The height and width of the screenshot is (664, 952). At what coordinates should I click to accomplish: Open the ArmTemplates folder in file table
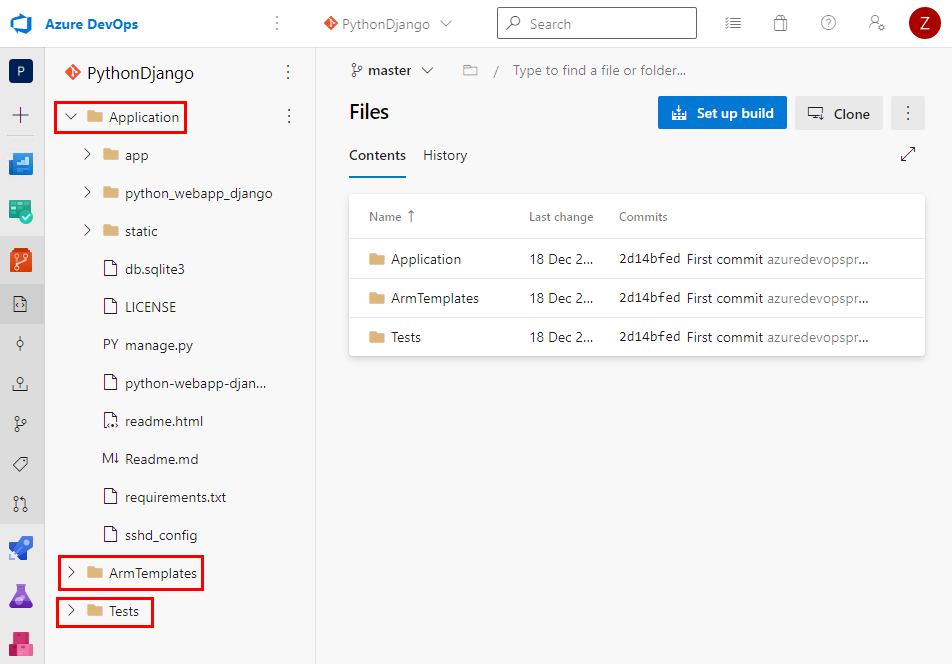click(435, 298)
